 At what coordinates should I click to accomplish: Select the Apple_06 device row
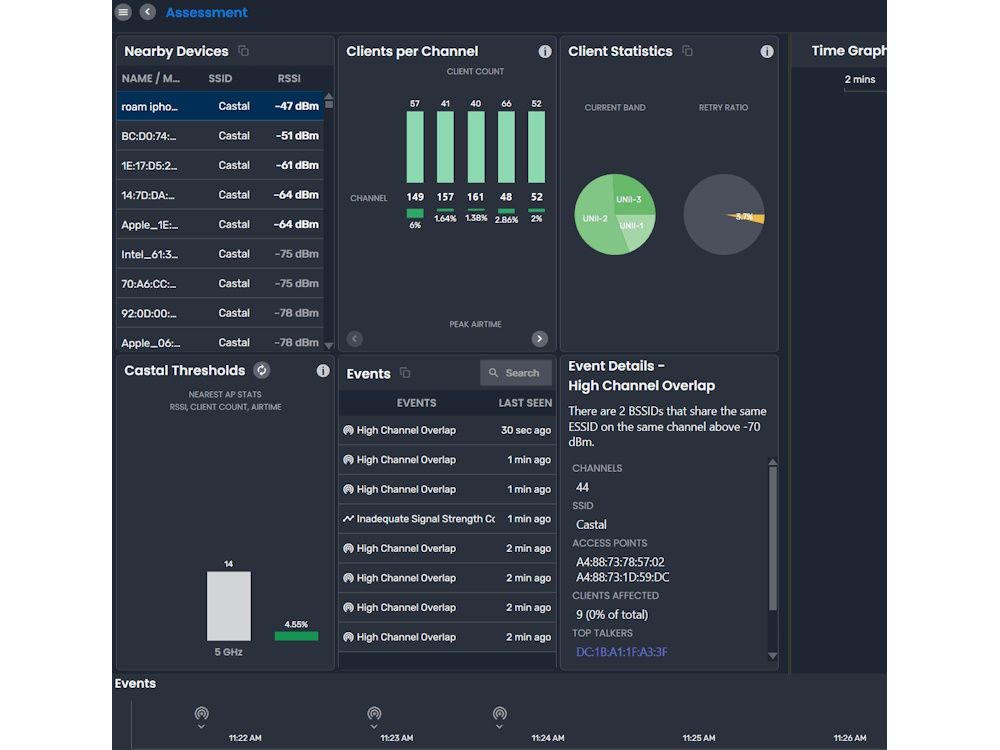point(220,341)
